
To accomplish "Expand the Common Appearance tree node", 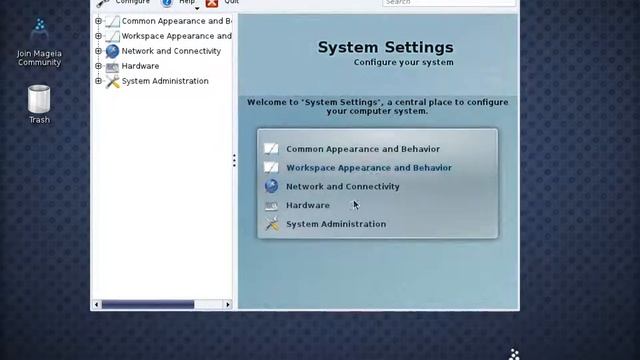I will [x=98, y=21].
